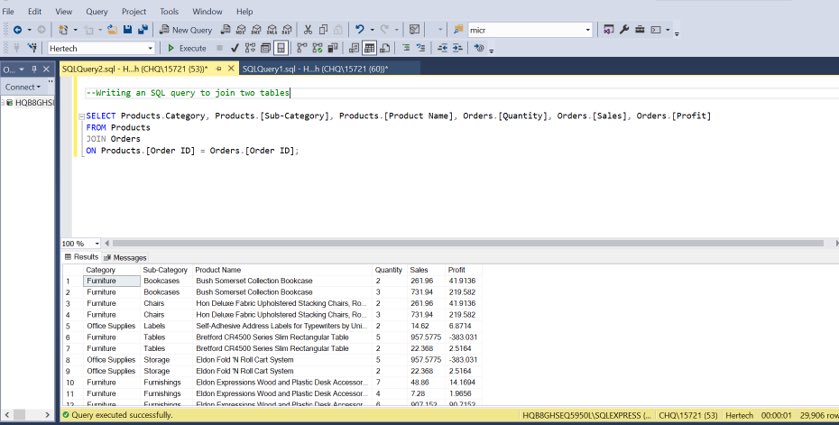Click the Object Explorer scroll-right arrow
This screenshot has width=839, height=425.
coord(47,415)
